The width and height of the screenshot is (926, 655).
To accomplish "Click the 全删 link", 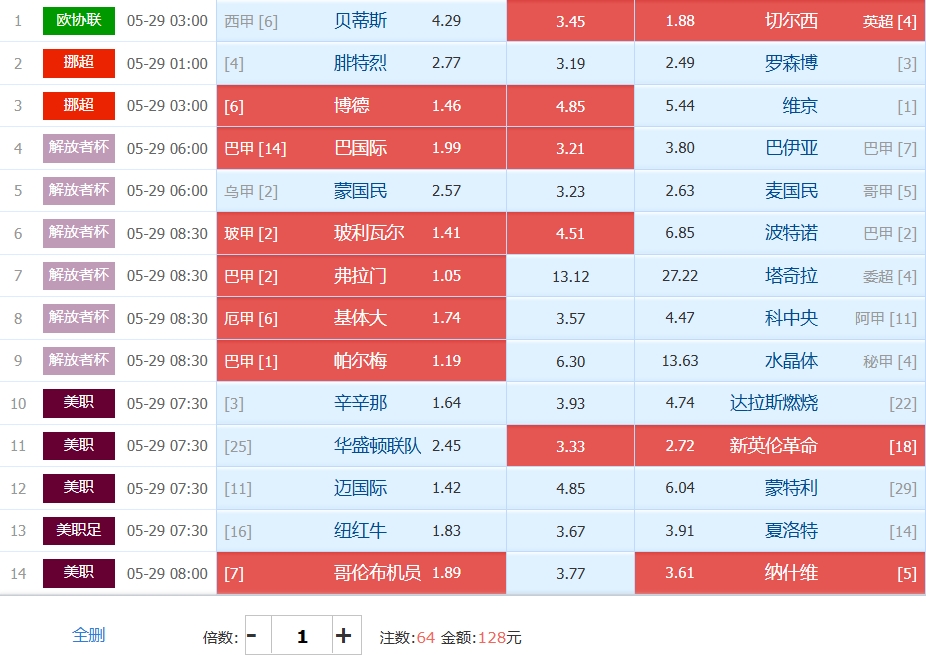I will (x=89, y=635).
